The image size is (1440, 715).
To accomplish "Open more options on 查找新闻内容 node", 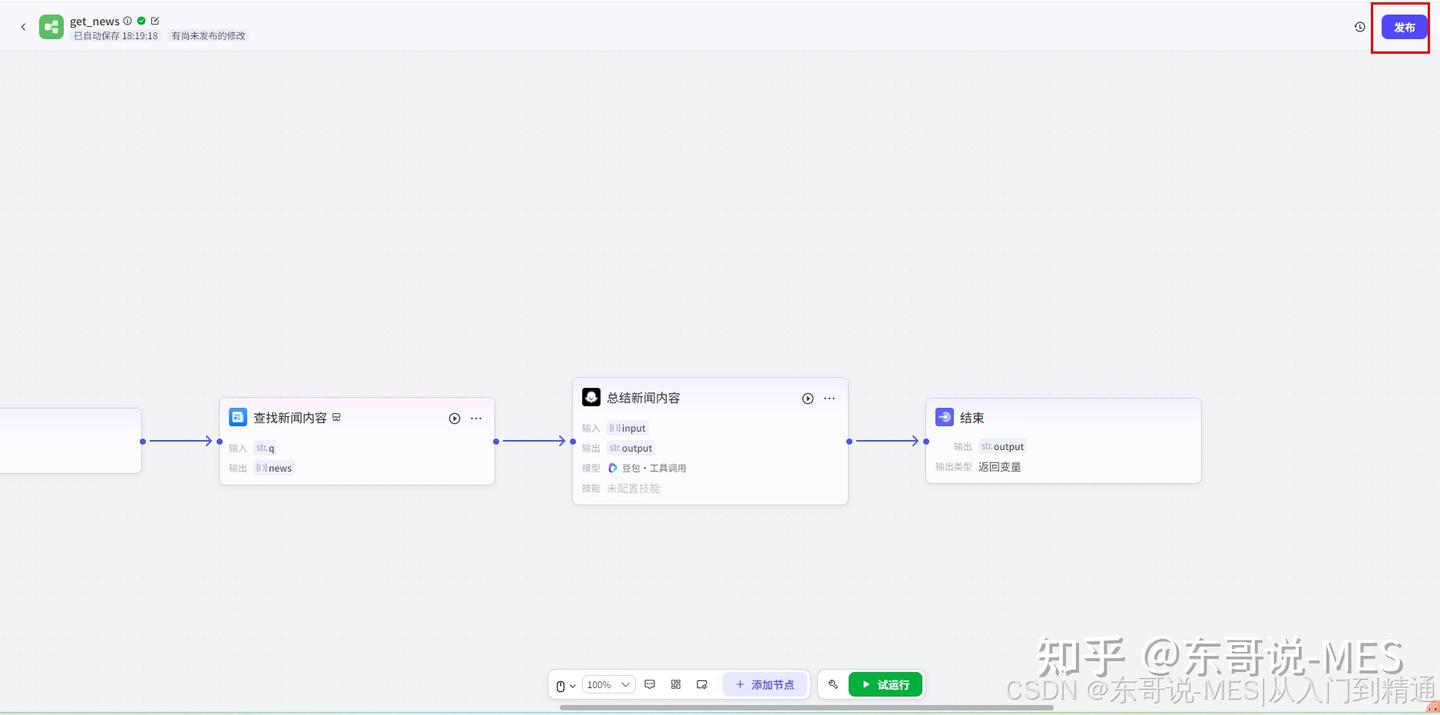I will 476,418.
